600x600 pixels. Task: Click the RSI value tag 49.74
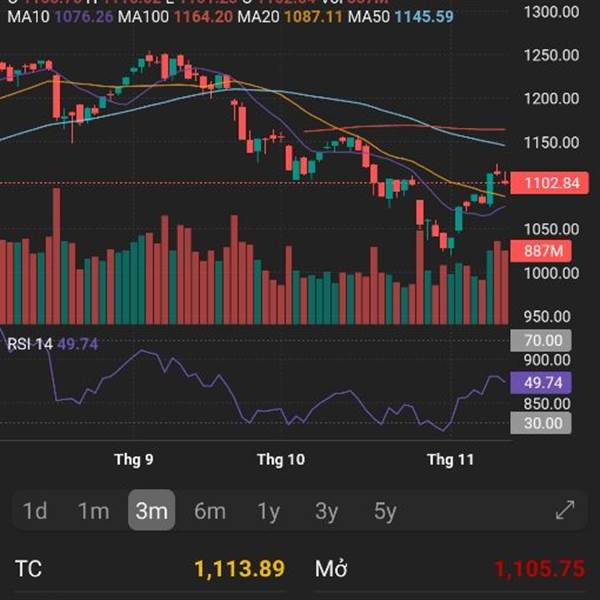[541, 383]
